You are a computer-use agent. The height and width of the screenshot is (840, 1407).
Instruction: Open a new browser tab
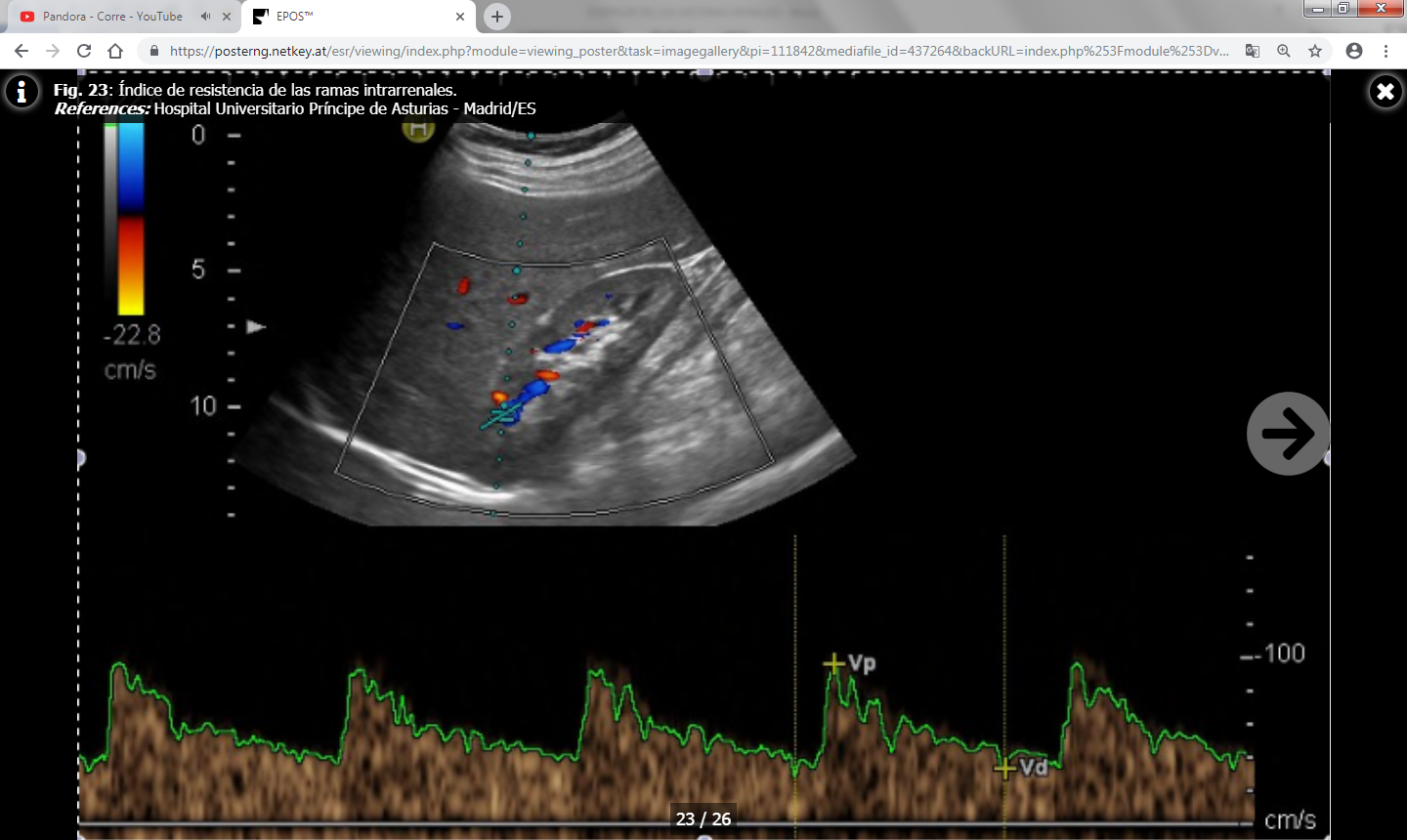click(x=497, y=17)
